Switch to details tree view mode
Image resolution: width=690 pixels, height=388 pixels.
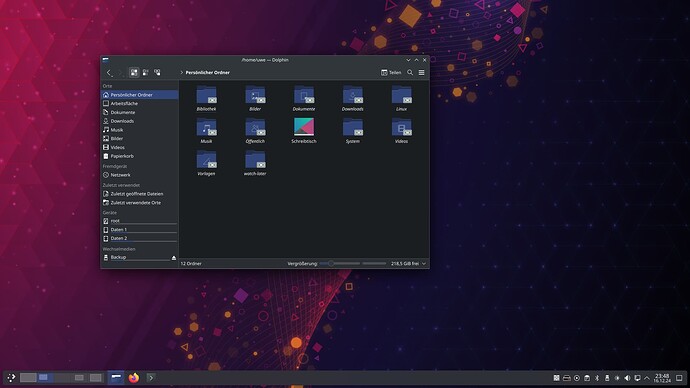[157, 73]
